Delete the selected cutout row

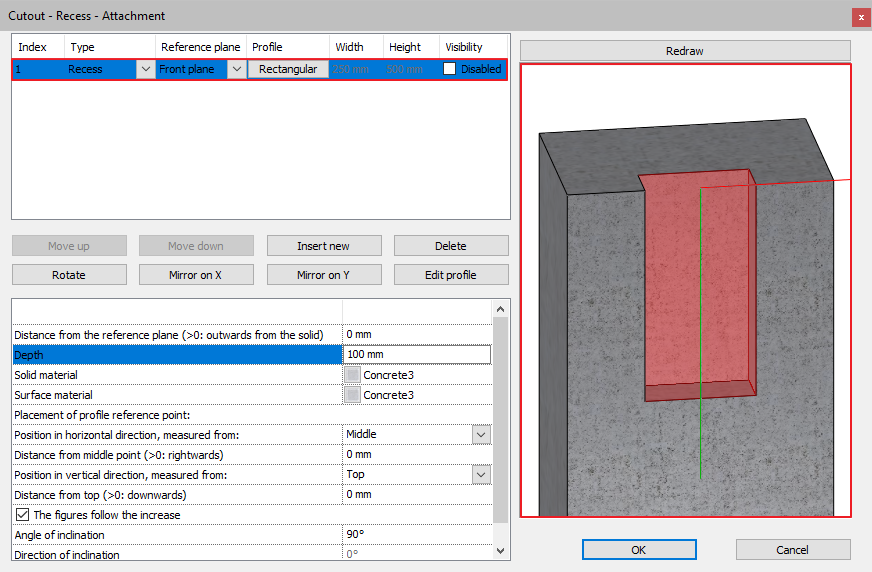point(451,246)
